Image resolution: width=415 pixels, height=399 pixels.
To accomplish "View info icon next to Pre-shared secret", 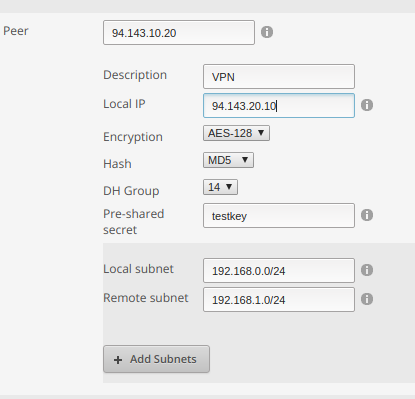I will pos(367,215).
